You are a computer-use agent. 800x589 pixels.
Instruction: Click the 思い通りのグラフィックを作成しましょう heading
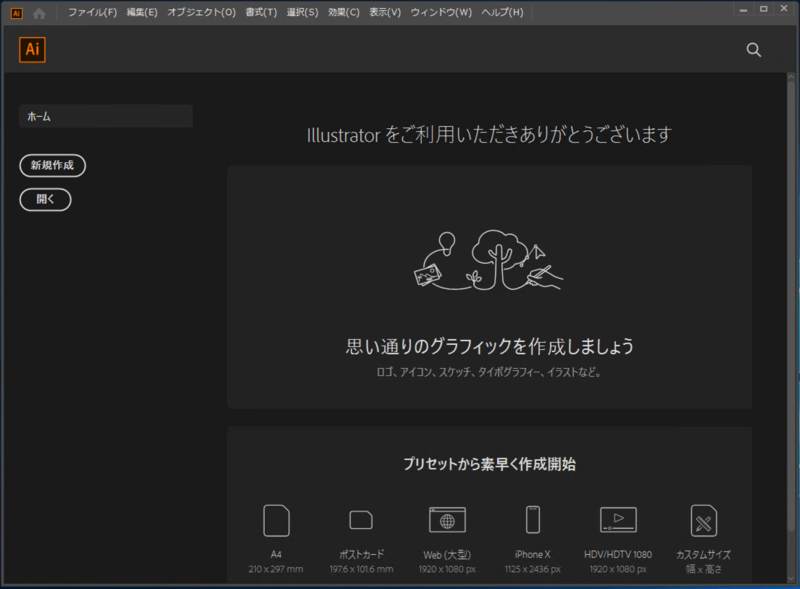(x=490, y=347)
